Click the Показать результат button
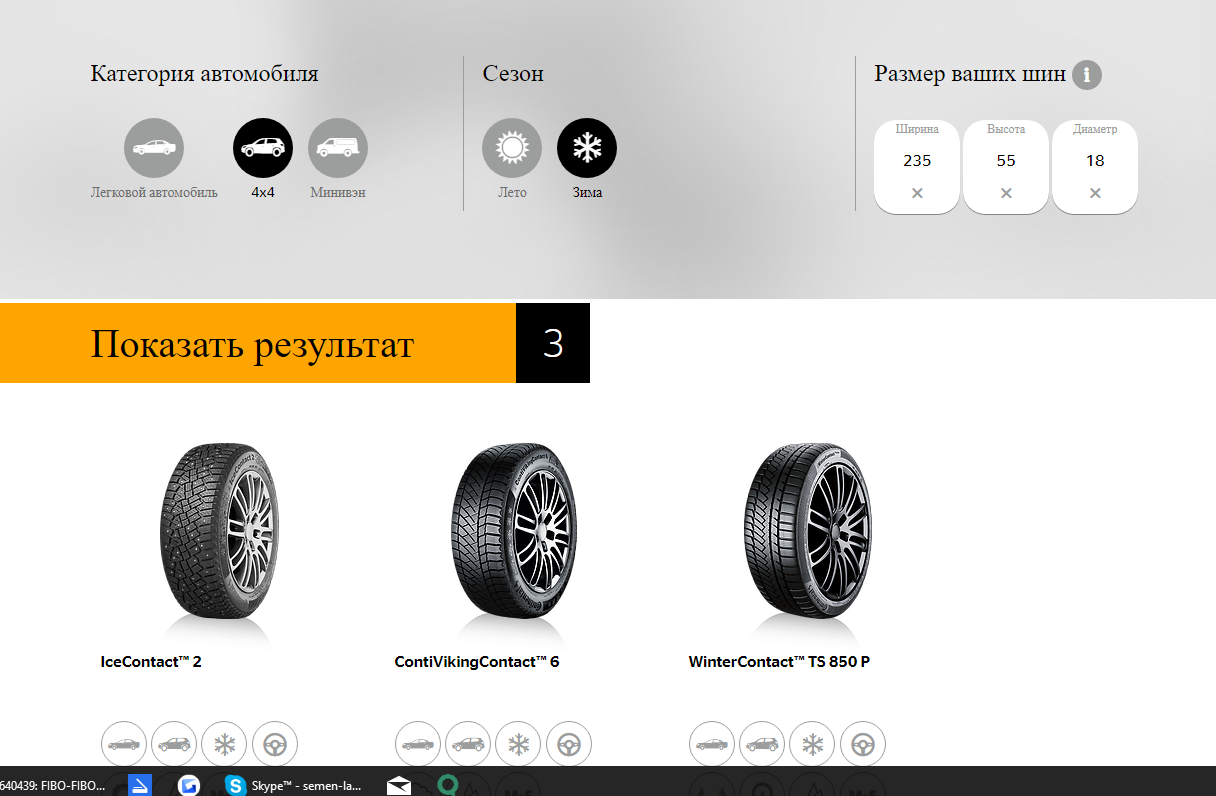This screenshot has width=1216, height=796. (258, 343)
